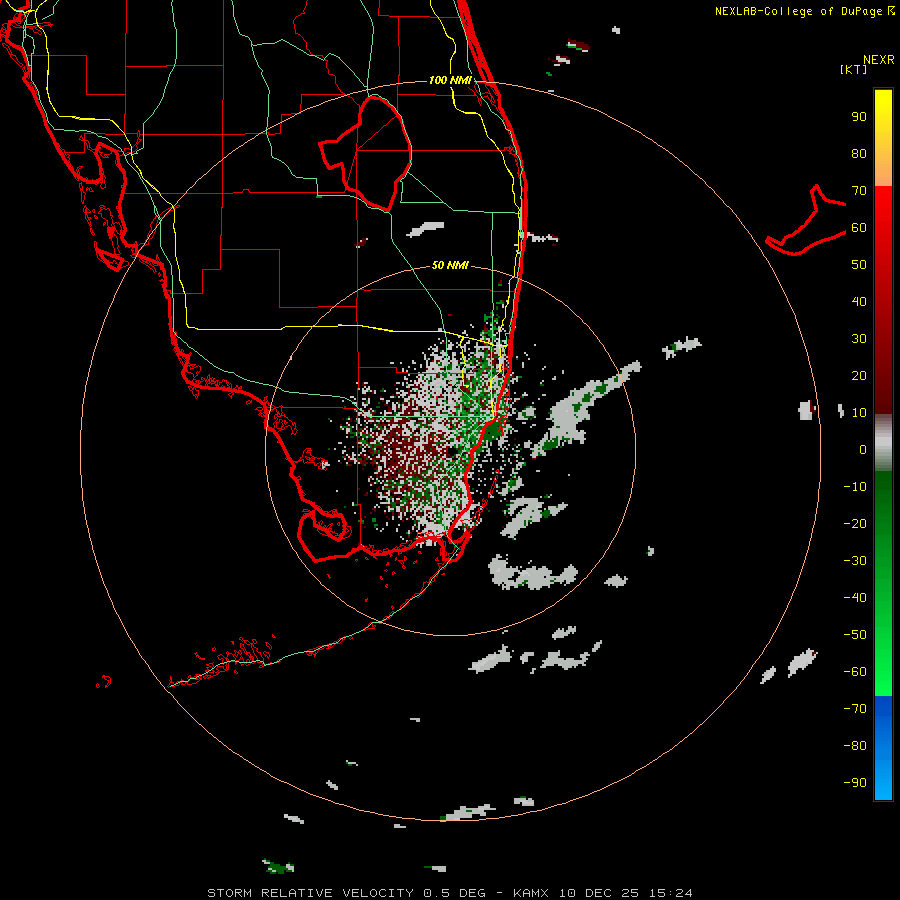Select the 90 value on the velocity scale
Image resolution: width=900 pixels, height=900 pixels.
click(x=859, y=117)
